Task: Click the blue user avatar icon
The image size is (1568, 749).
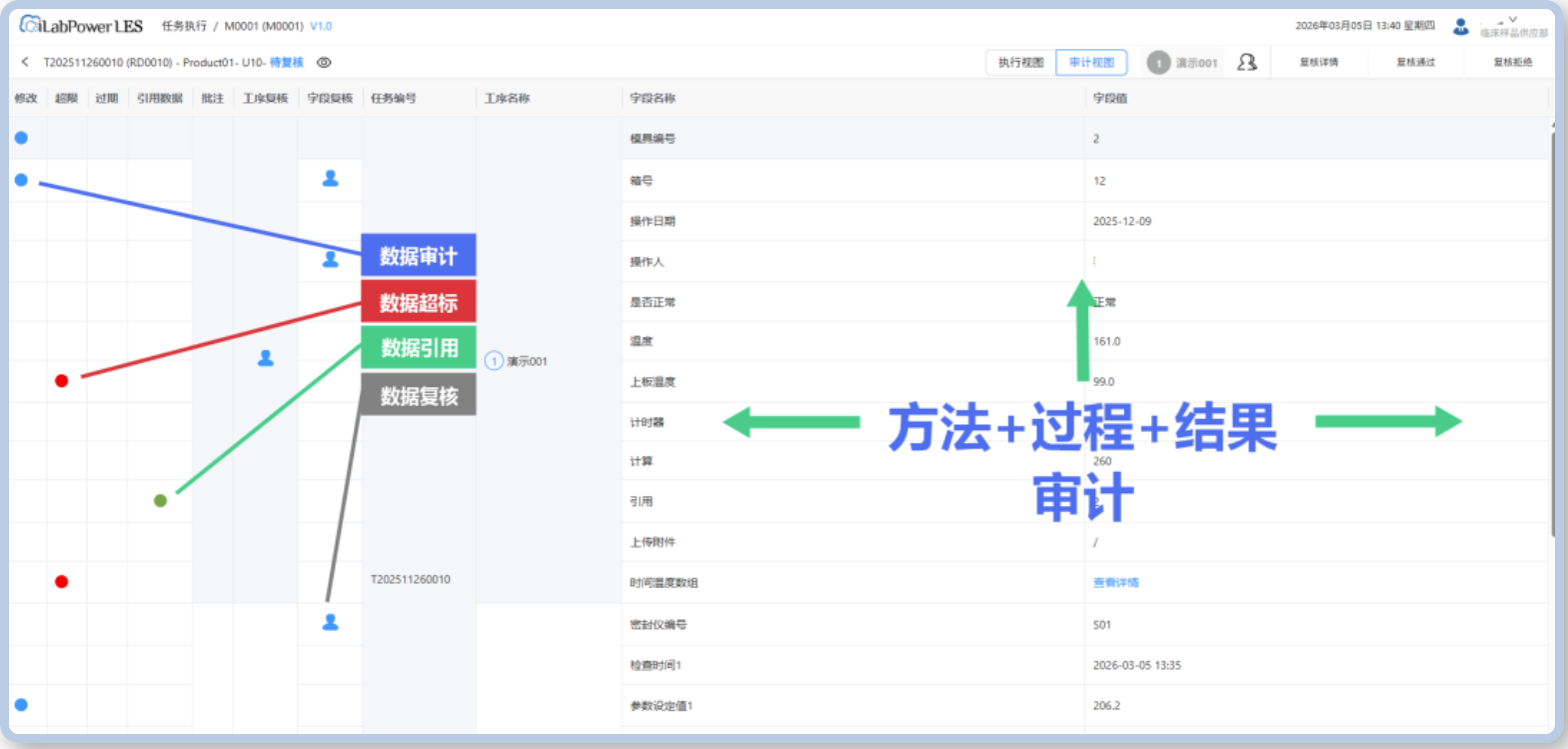Action: pyautogui.click(x=1460, y=27)
